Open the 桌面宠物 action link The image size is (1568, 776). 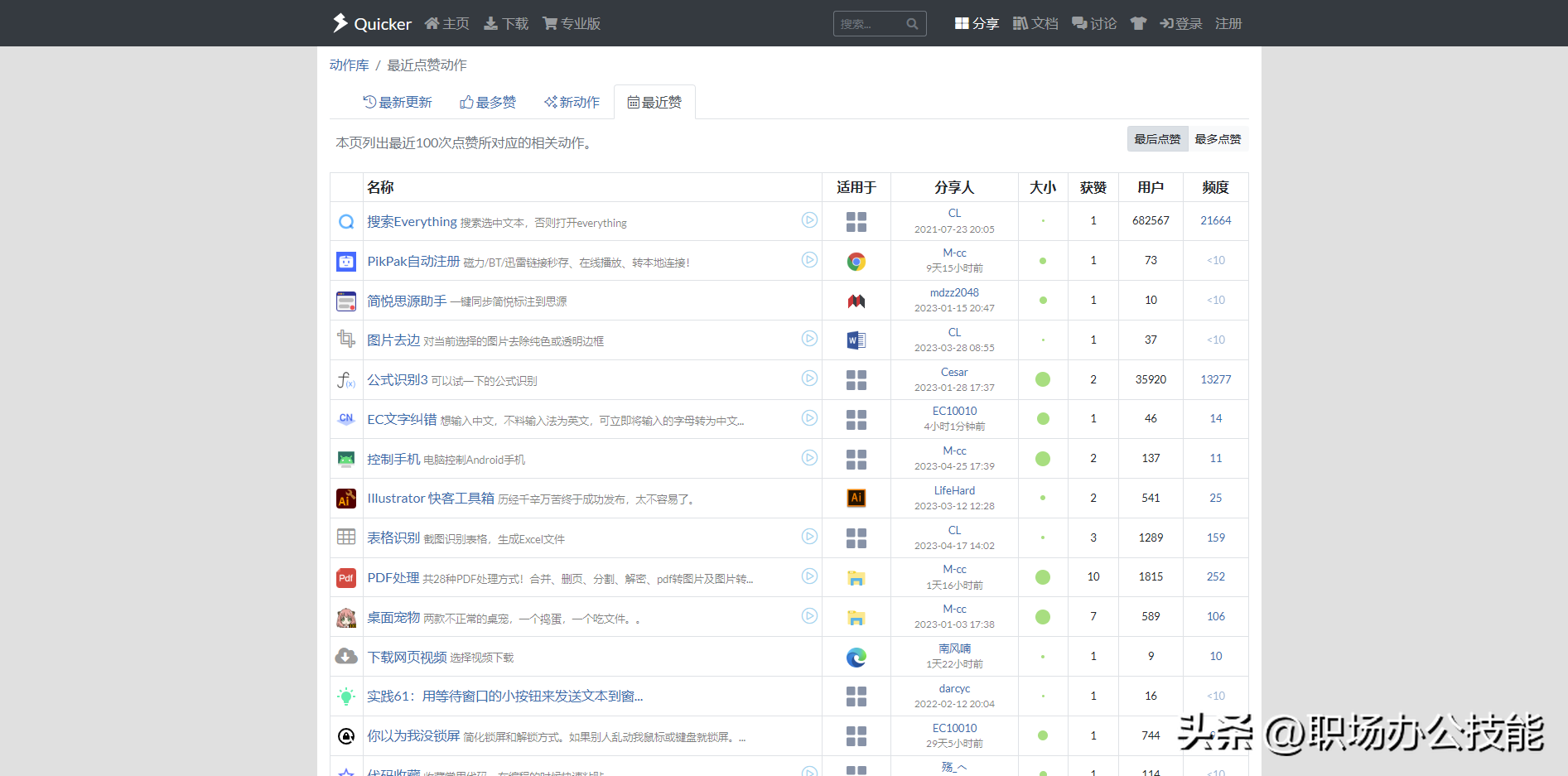pos(393,617)
